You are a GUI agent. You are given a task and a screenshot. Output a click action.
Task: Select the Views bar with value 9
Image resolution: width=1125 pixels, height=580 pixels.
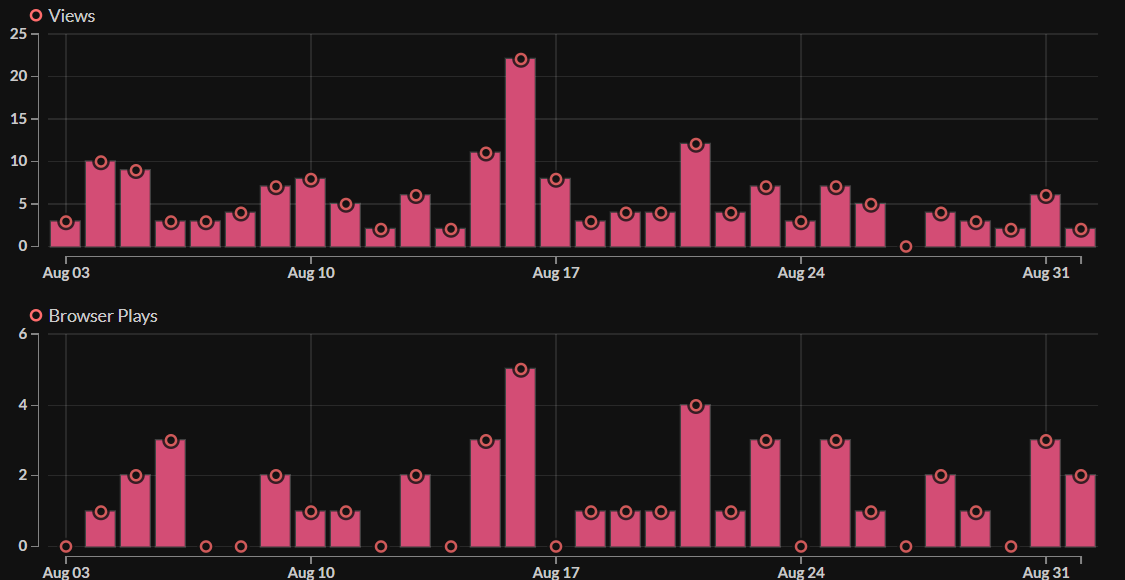pyautogui.click(x=136, y=208)
